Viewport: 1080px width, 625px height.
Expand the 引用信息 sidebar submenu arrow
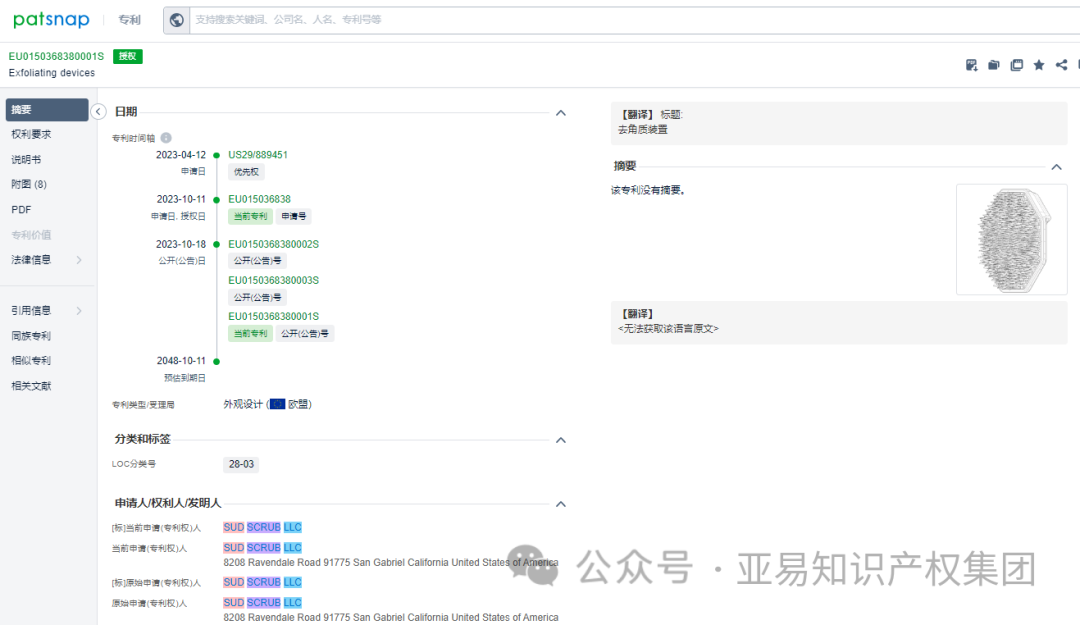(79, 311)
